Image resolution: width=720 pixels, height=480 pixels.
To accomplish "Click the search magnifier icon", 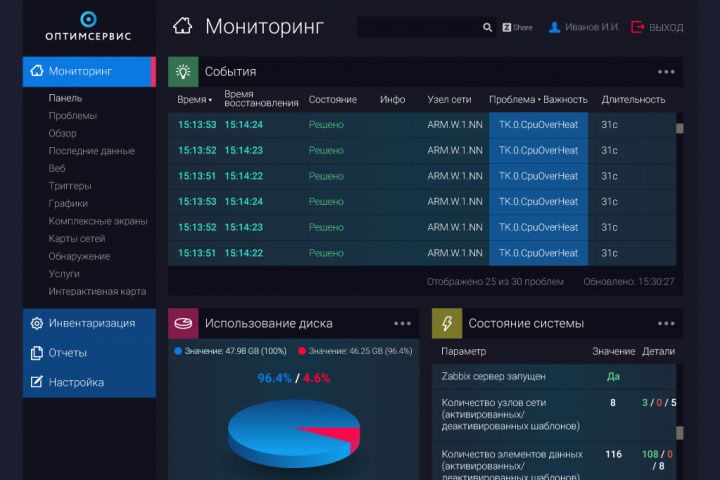I will click(x=487, y=28).
